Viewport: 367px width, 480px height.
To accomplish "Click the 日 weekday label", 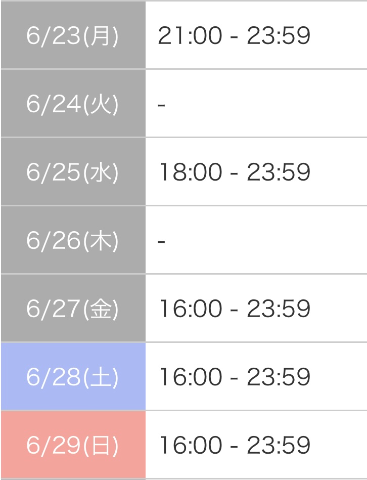I will pyautogui.click(x=100, y=445).
